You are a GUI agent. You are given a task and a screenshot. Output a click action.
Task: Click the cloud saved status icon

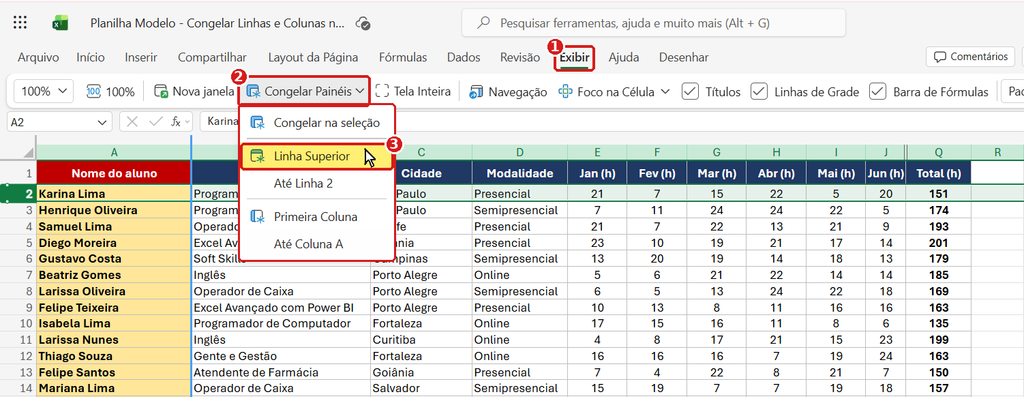[x=363, y=23]
